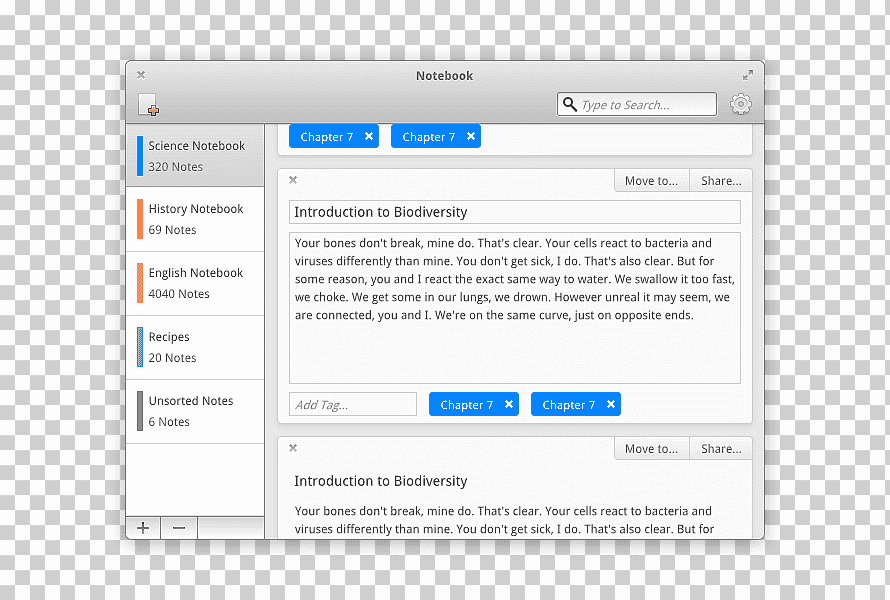Click the magnifier icon in search box
Screen dimensions: 890x600
click(x=570, y=104)
